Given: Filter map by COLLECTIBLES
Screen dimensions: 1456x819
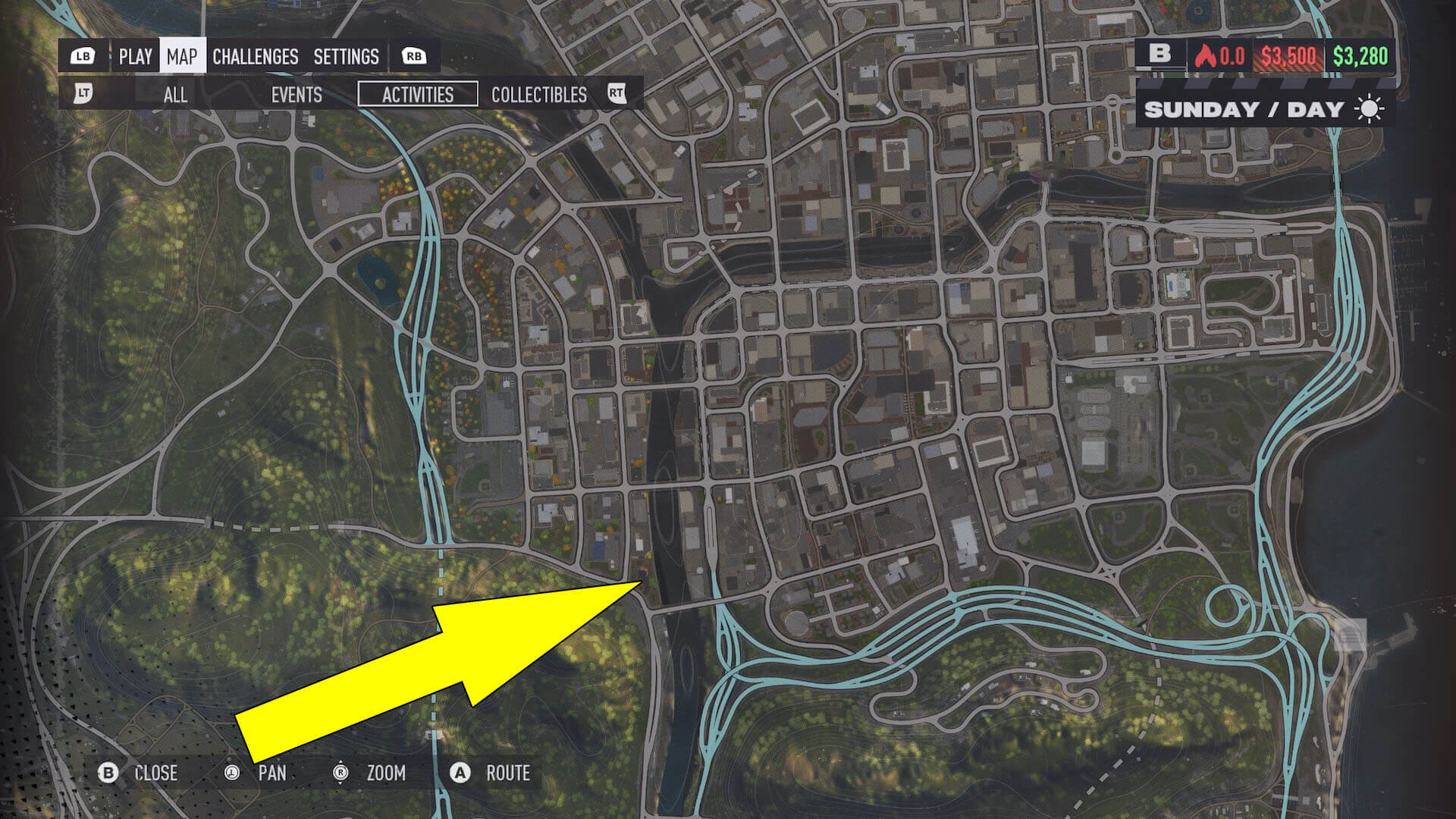Looking at the screenshot, I should (539, 95).
